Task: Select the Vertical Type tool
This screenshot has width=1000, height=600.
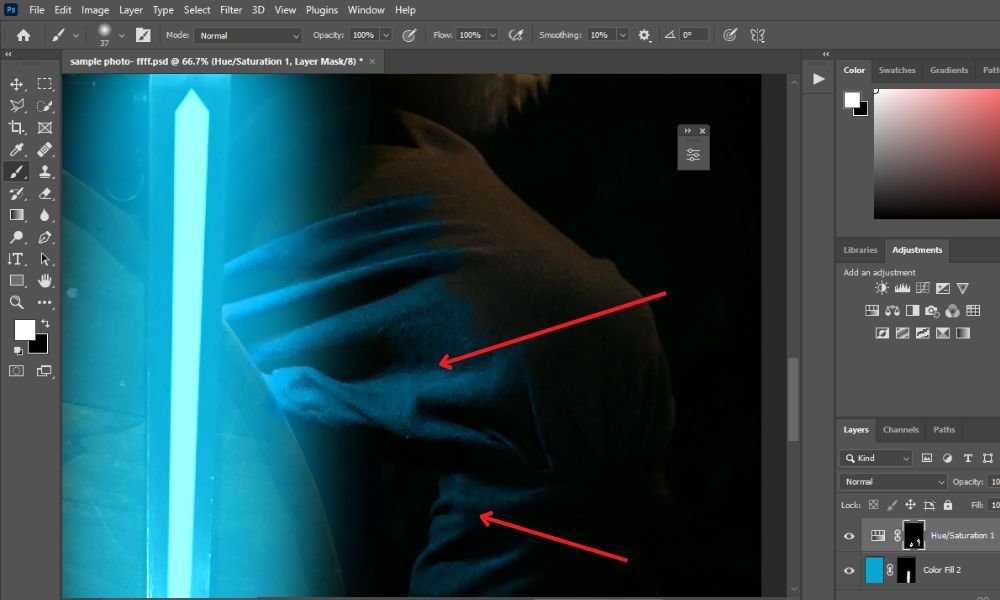Action: pyautogui.click(x=17, y=259)
